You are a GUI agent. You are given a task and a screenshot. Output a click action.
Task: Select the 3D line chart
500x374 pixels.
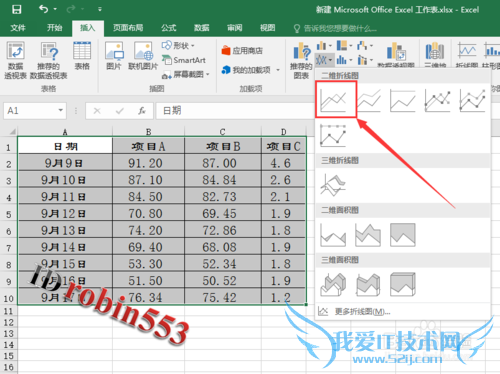point(333,185)
